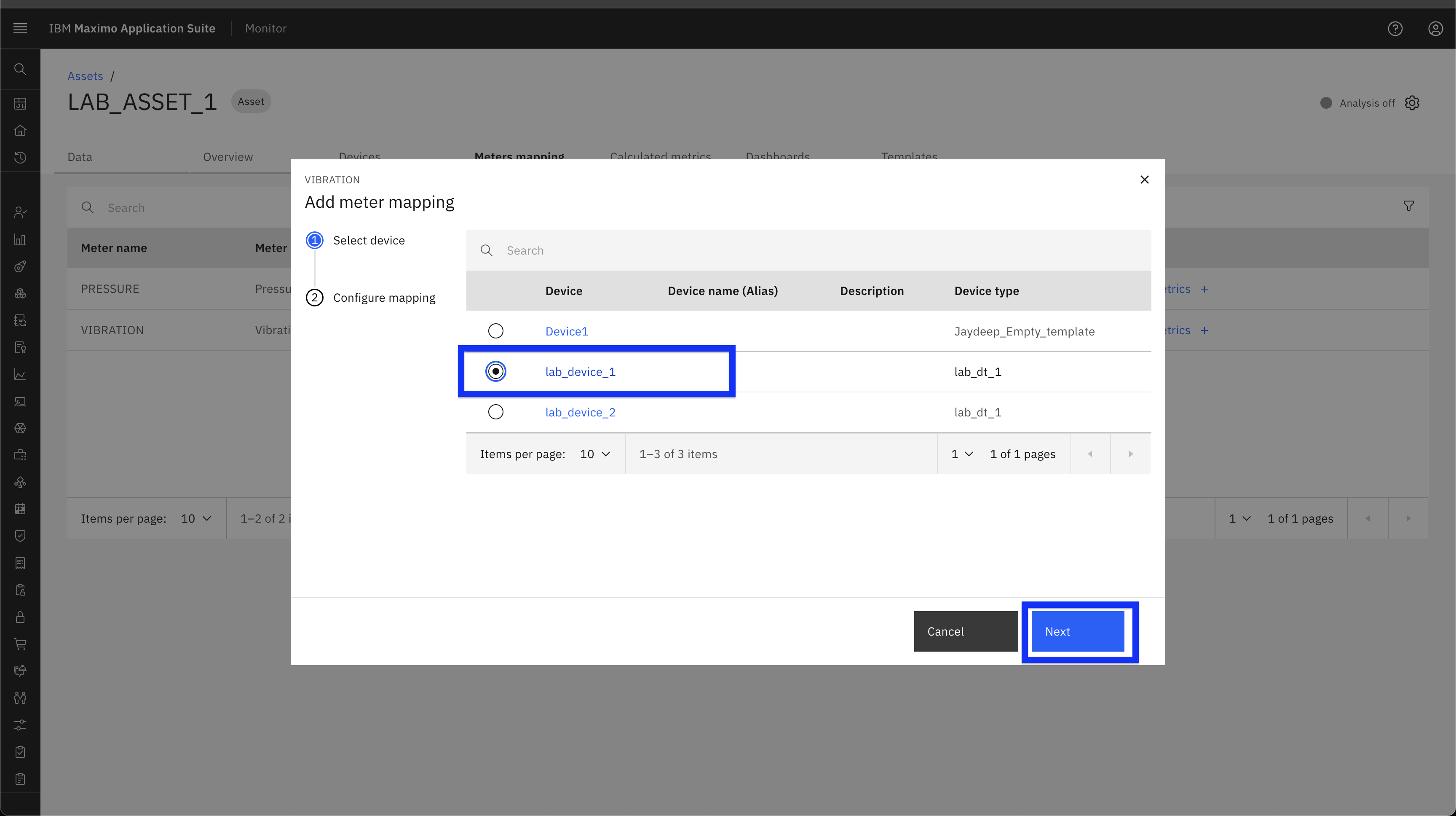Click the sidebar cubes models icon
The height and width of the screenshot is (816, 1456).
[x=20, y=293]
